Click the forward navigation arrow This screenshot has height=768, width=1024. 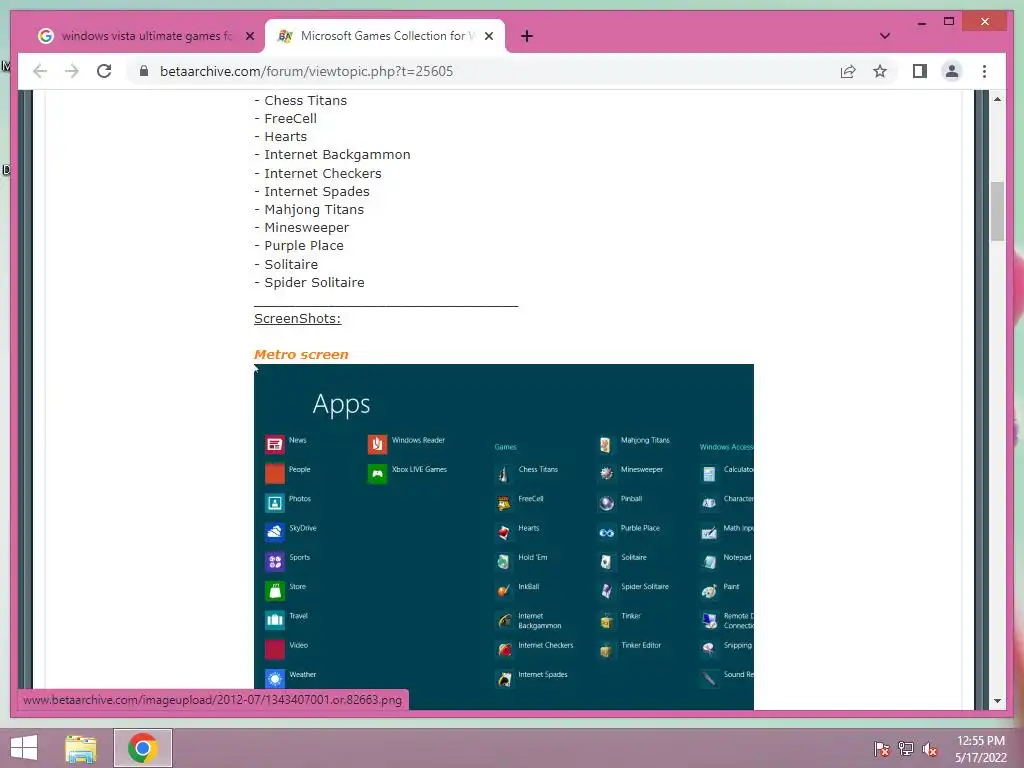click(72, 71)
